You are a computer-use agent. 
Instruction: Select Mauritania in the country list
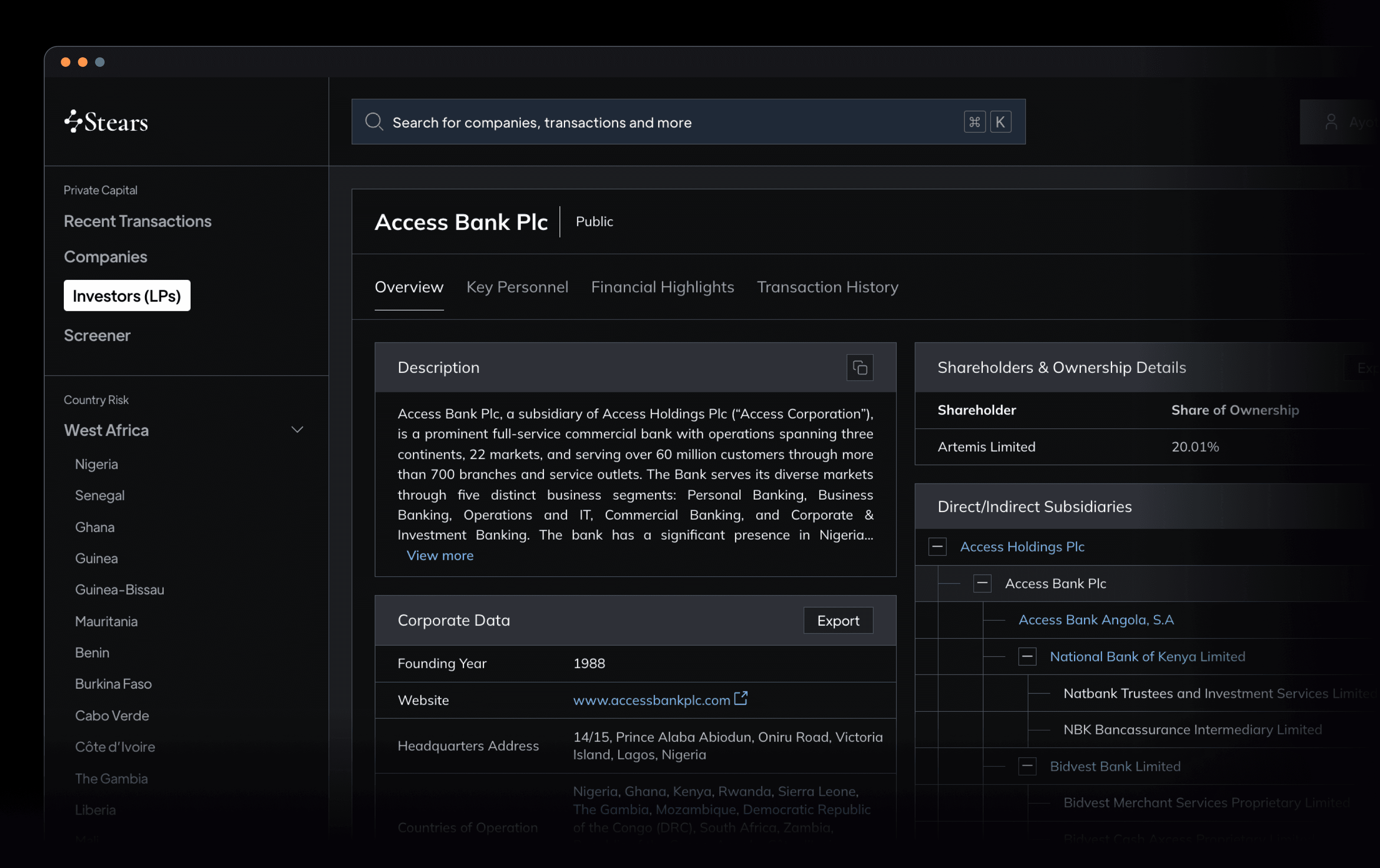[x=106, y=621]
